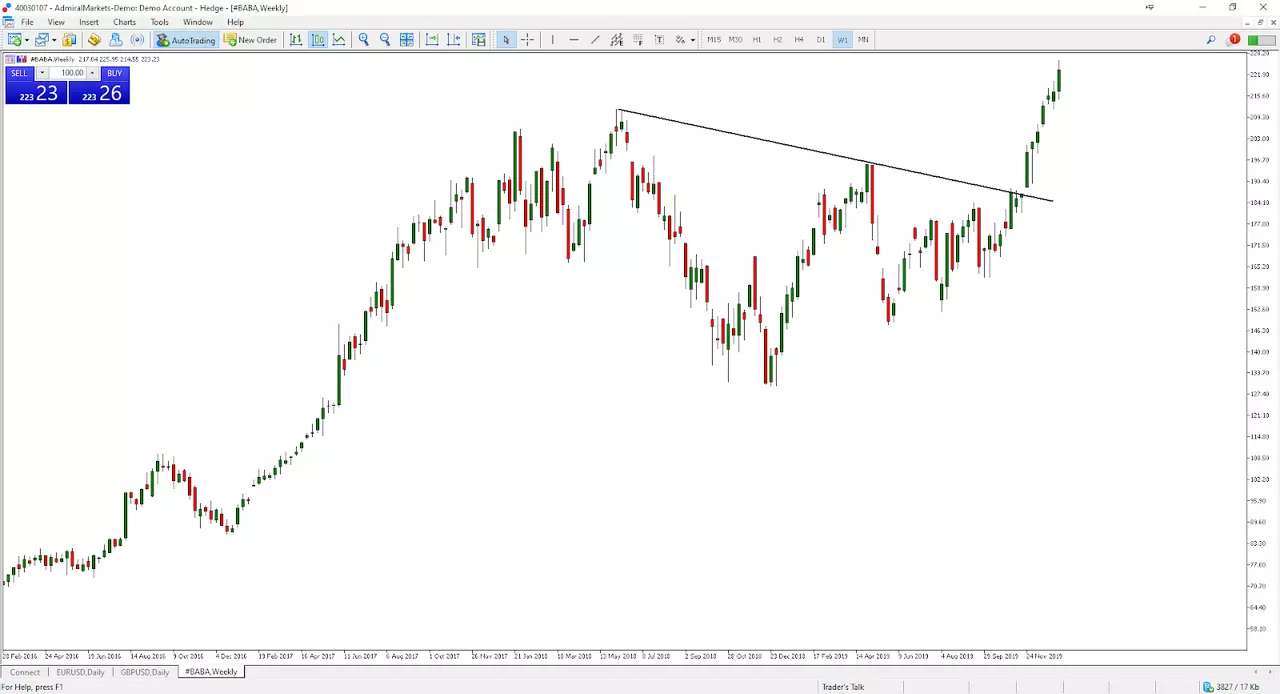Toggle the AutoTrading button
1280x694 pixels.
[x=186, y=40]
